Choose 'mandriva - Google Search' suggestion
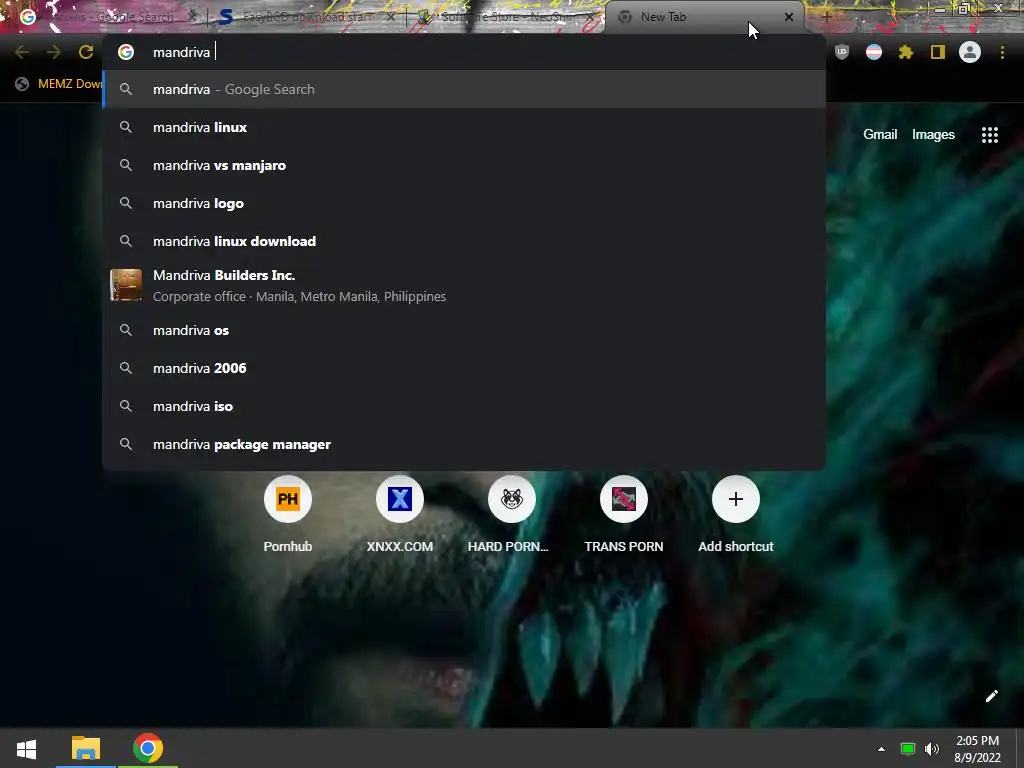The height and width of the screenshot is (768, 1024). click(464, 89)
